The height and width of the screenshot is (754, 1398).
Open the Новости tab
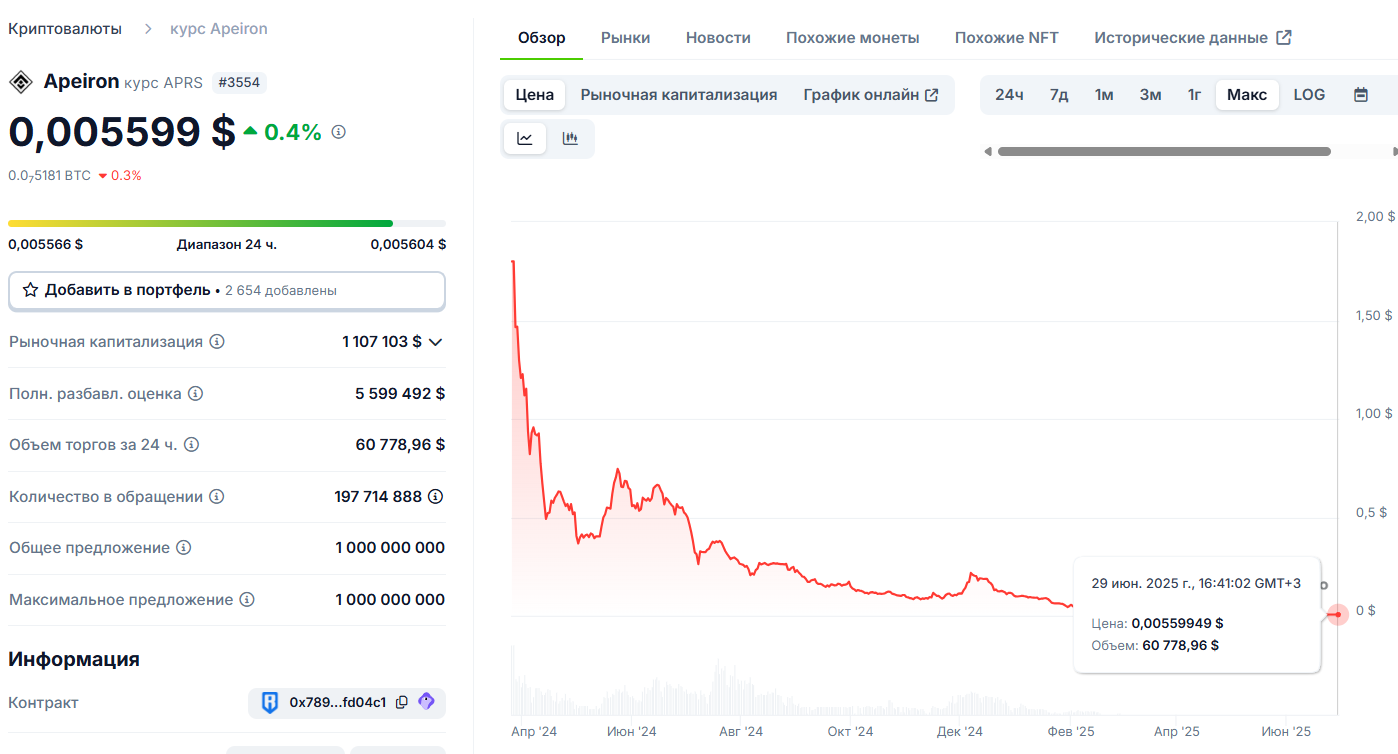(x=718, y=38)
